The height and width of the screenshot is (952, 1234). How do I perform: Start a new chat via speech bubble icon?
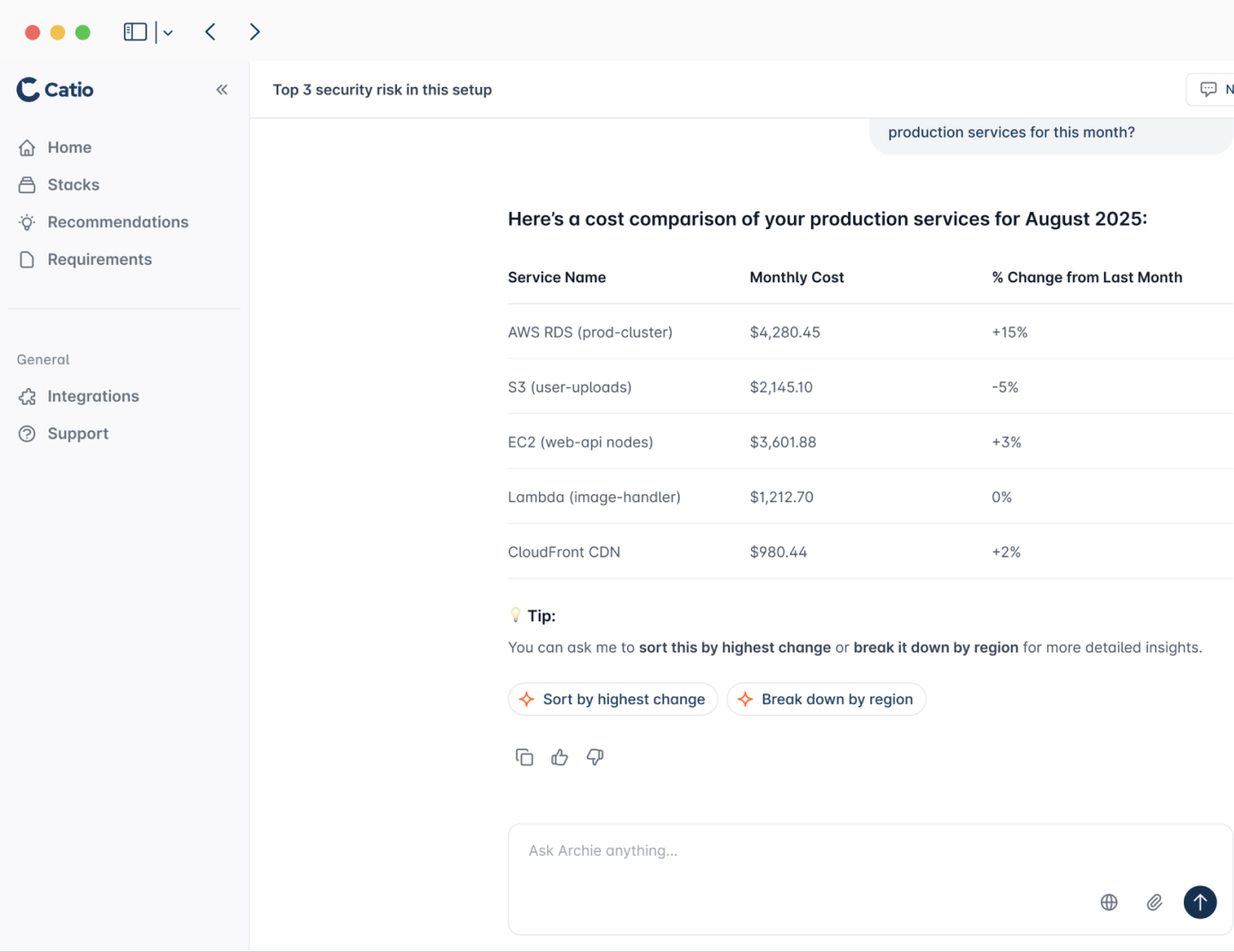pos(1207,89)
